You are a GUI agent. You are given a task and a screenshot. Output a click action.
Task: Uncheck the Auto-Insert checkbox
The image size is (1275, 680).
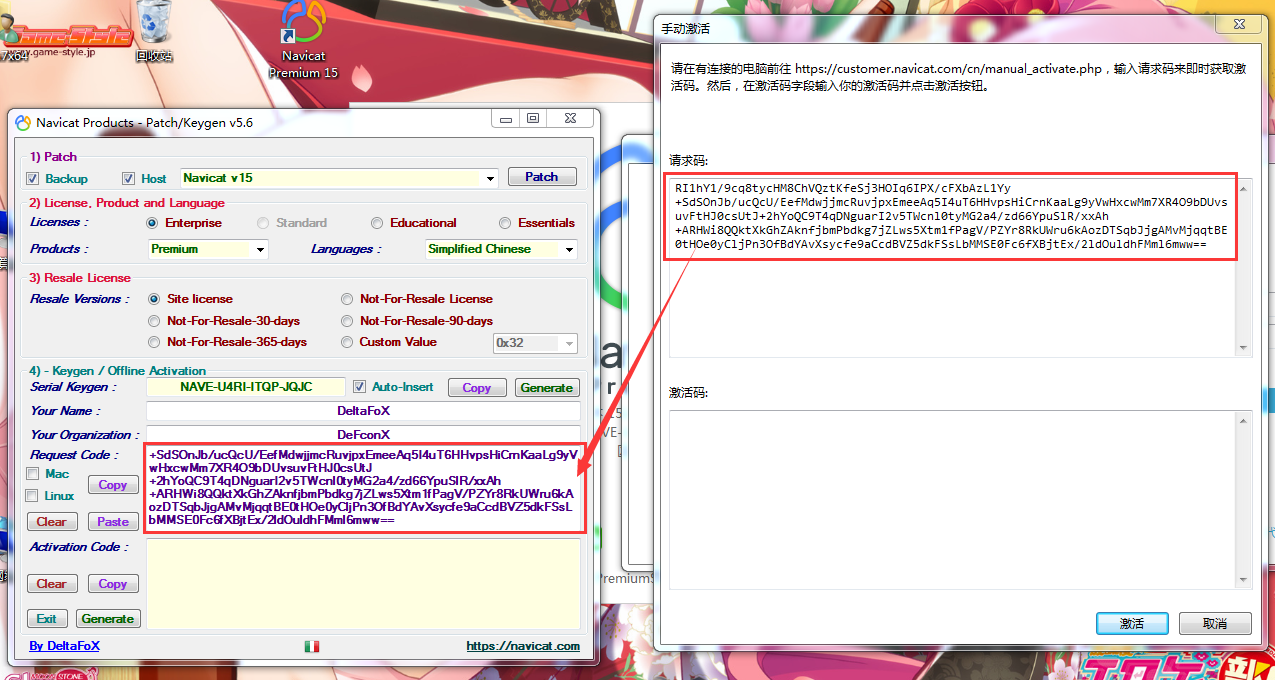pyautogui.click(x=360, y=387)
